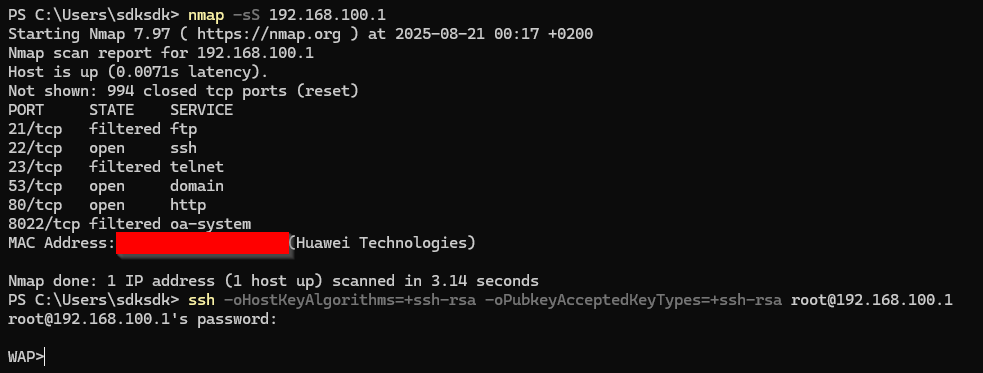
Task: Click the 21/tcp filtered ftp row
Action: coord(103,129)
